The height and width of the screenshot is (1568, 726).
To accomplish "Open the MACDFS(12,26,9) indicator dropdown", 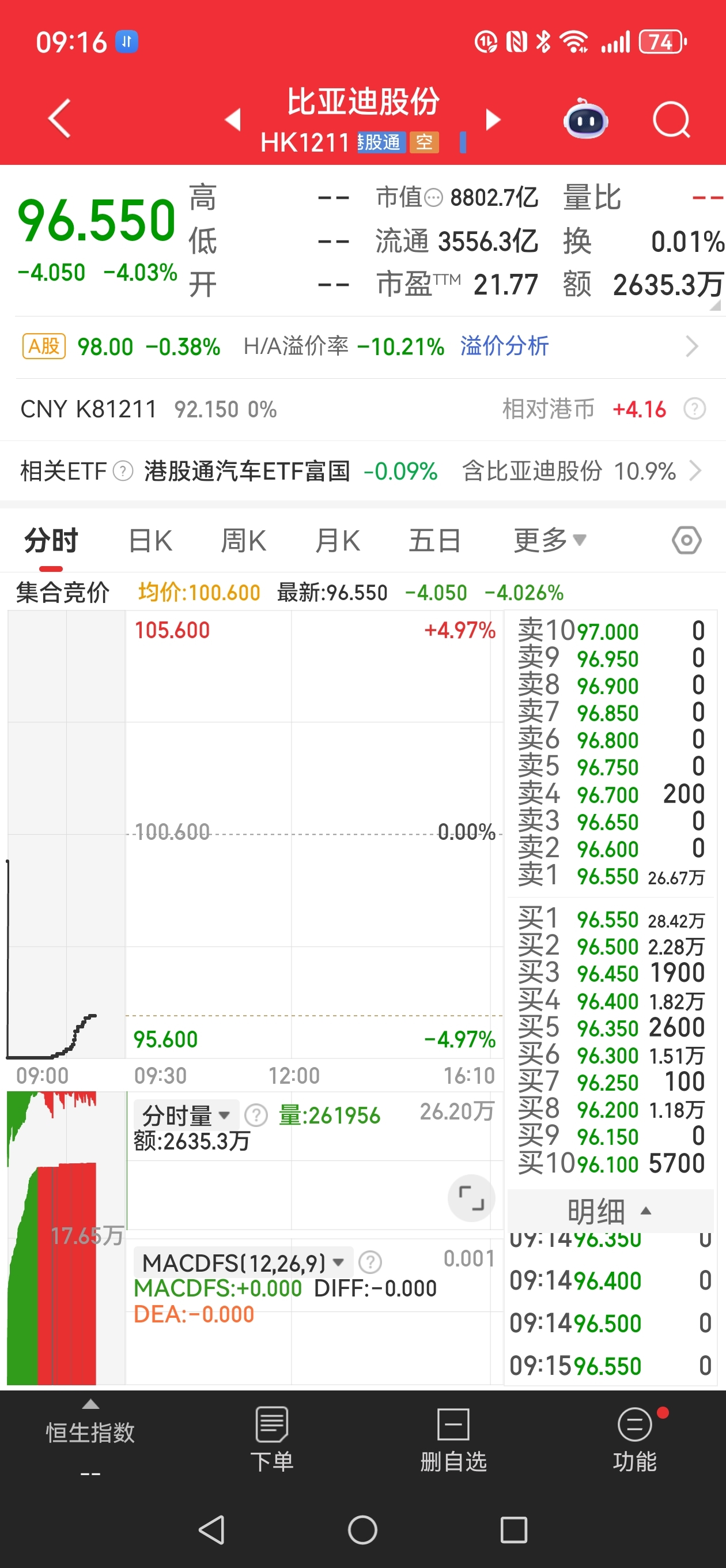I will click(x=243, y=1262).
